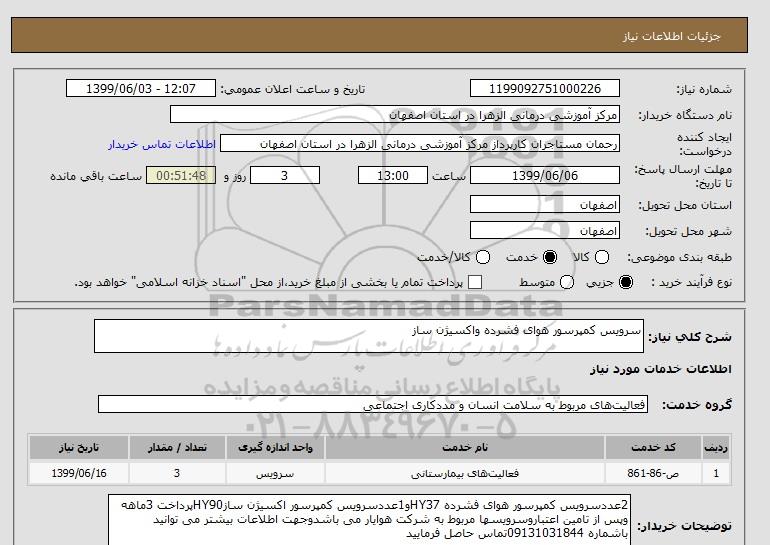Select the خدمت radio button

click(x=550, y=257)
